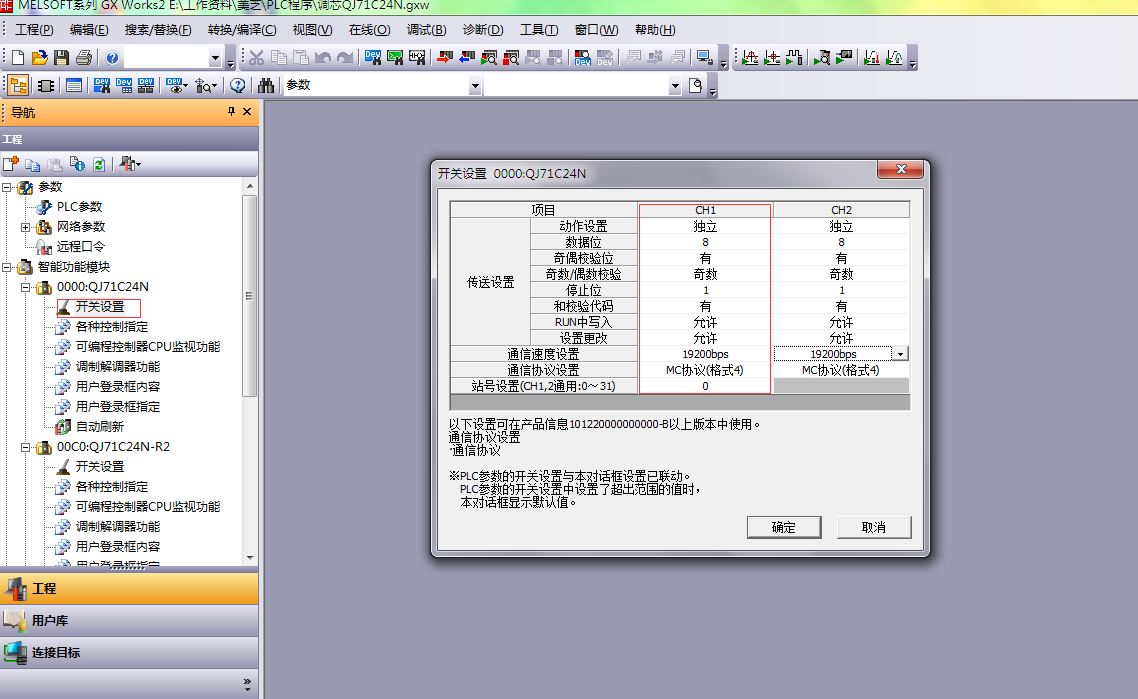This screenshot has width=1138, height=699.
Task: Click New data icon in Navigation toolbar
Action: coord(11,164)
